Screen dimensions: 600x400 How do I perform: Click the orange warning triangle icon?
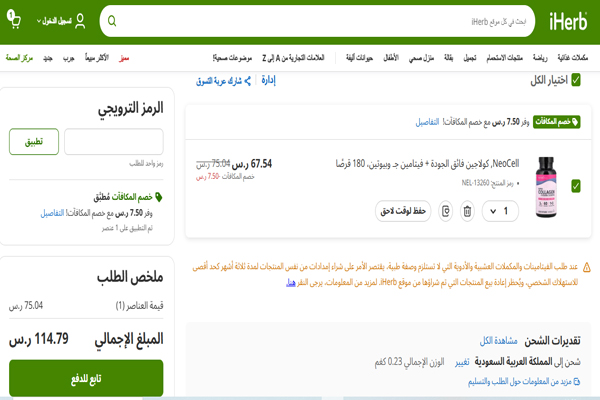pos(586,267)
